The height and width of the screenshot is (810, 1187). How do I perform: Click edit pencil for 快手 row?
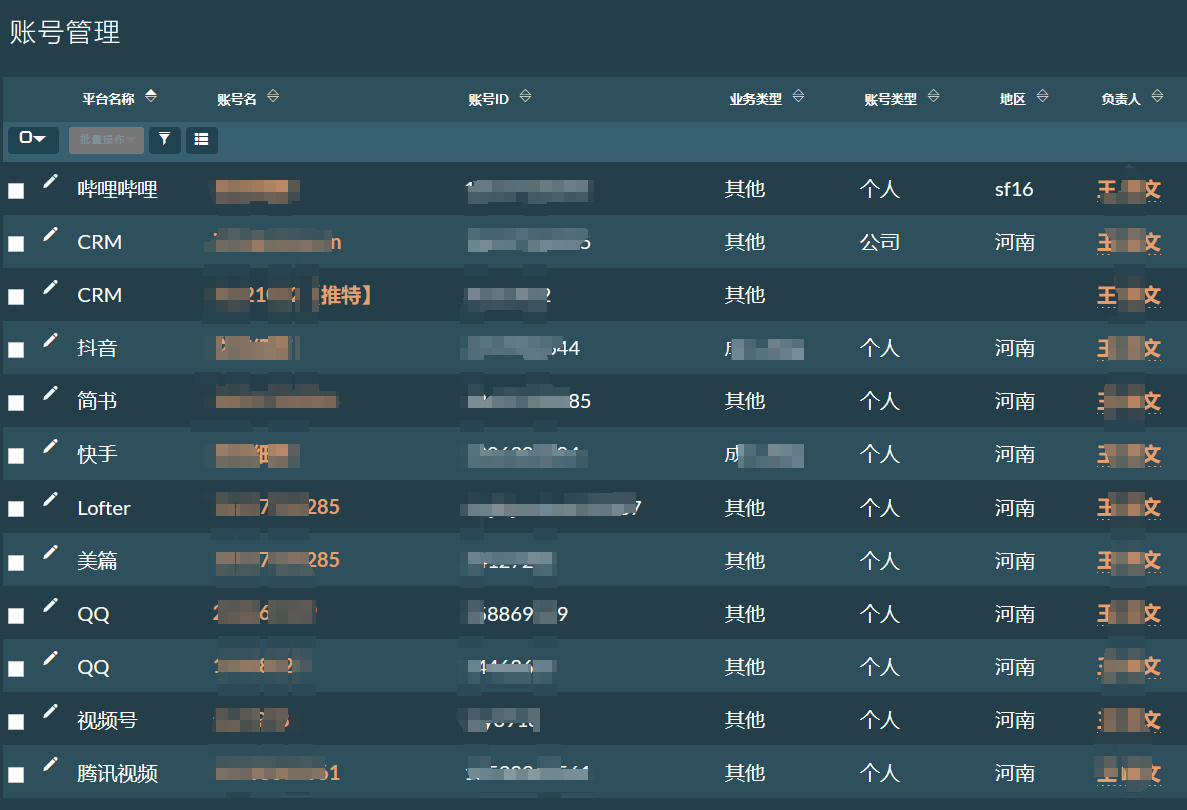pos(50,446)
